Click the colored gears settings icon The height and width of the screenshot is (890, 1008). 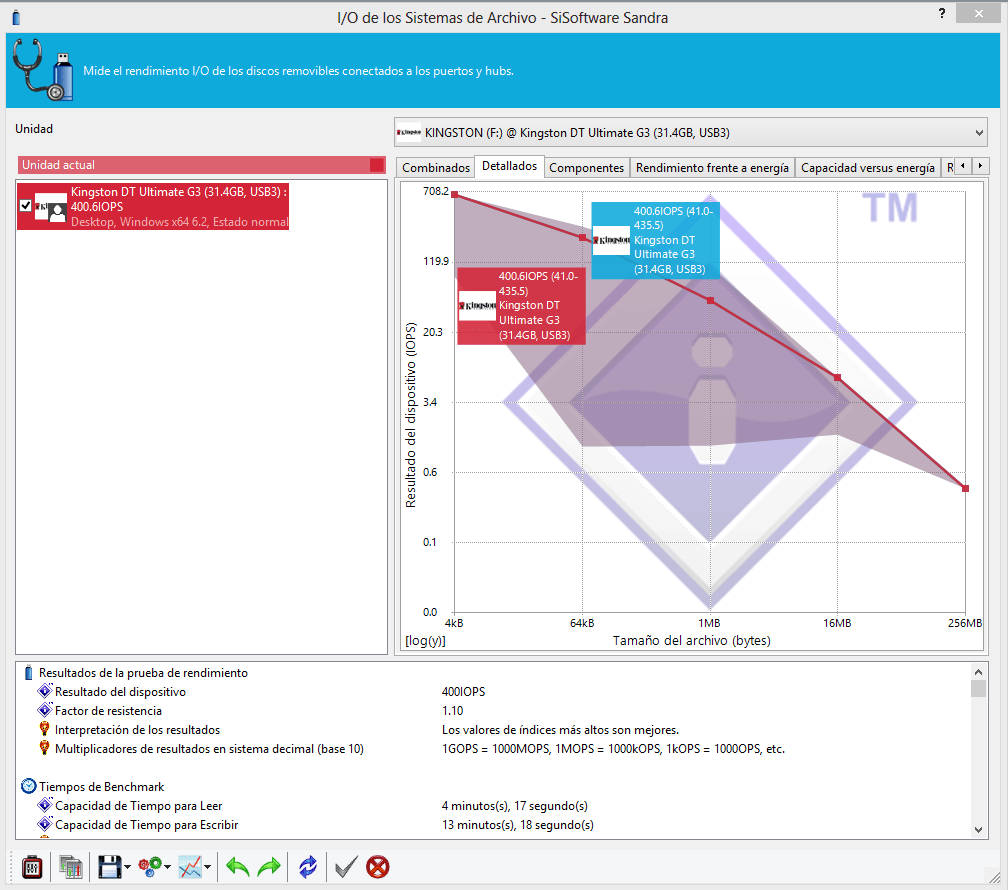[x=150, y=867]
